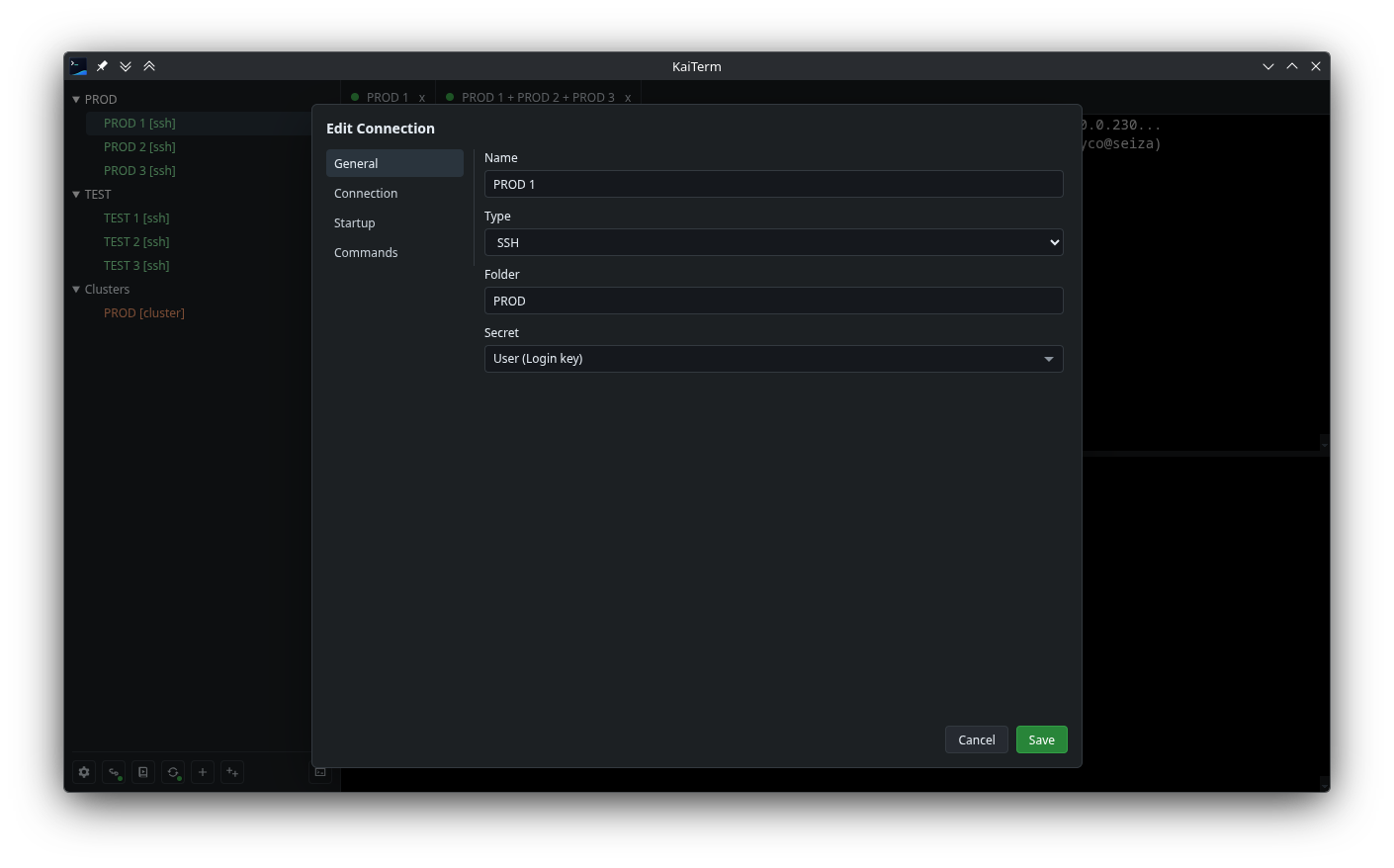Click the KaiTerm app icon in titlebar
The image size is (1394, 868).
point(78,66)
